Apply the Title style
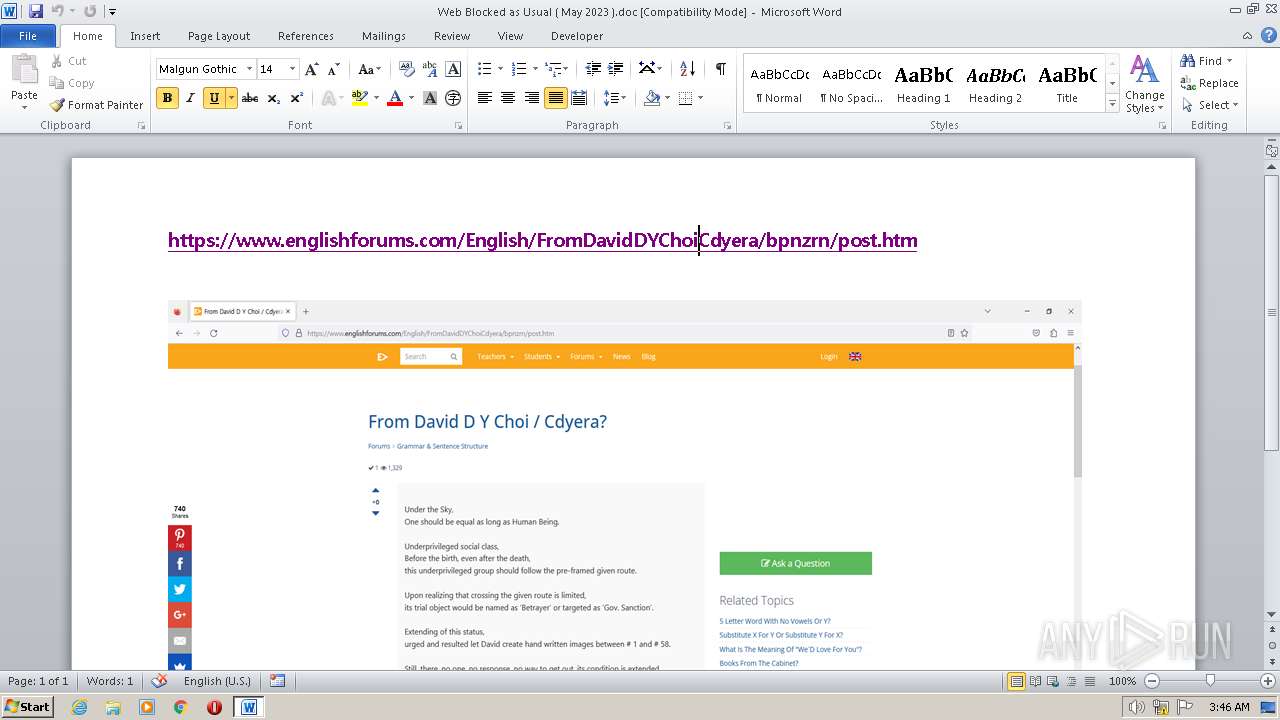1280x720 pixels. (x=1067, y=85)
